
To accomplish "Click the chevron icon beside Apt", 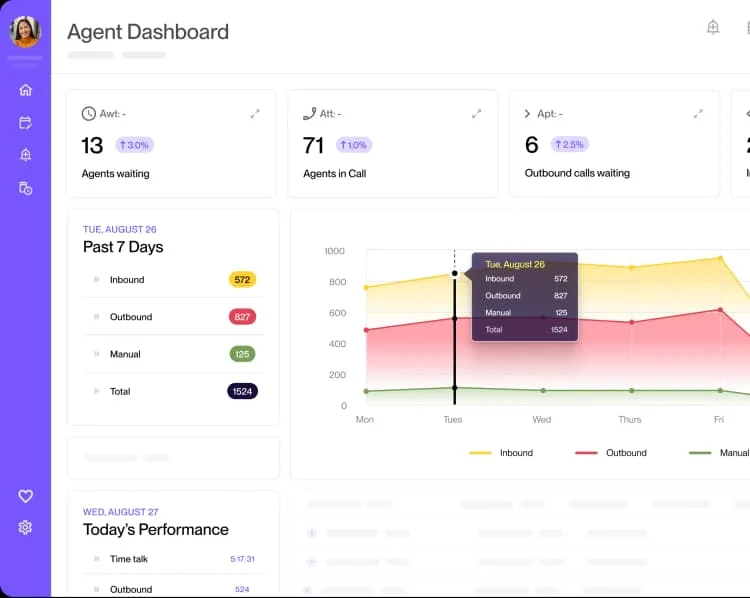I will pos(527,114).
